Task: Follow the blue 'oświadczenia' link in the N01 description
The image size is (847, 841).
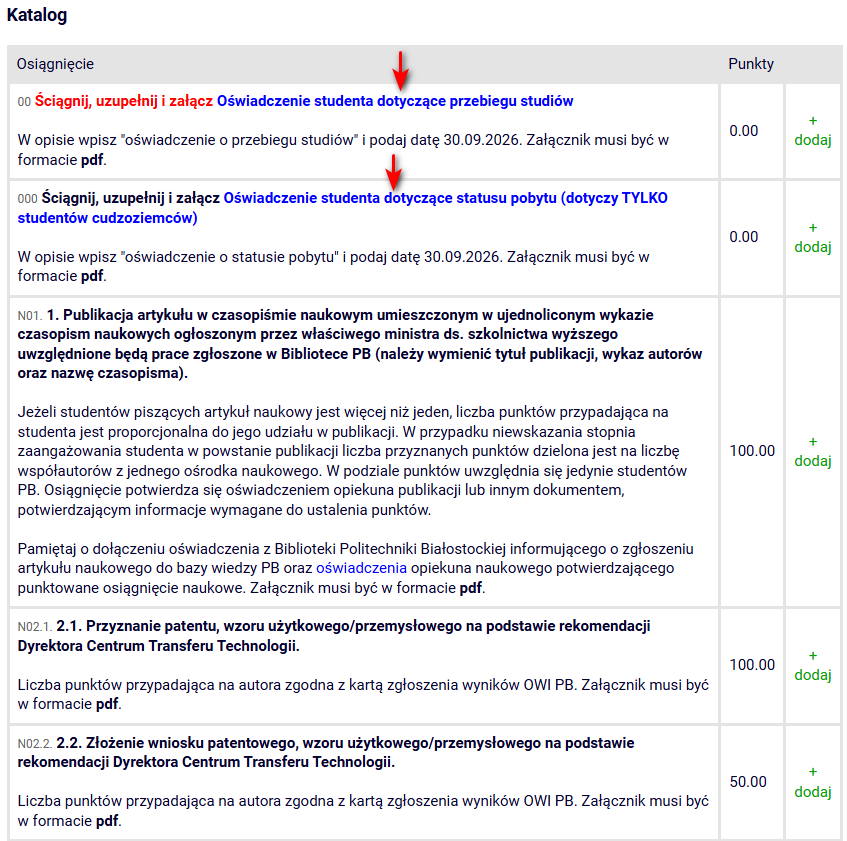Action: (361, 568)
